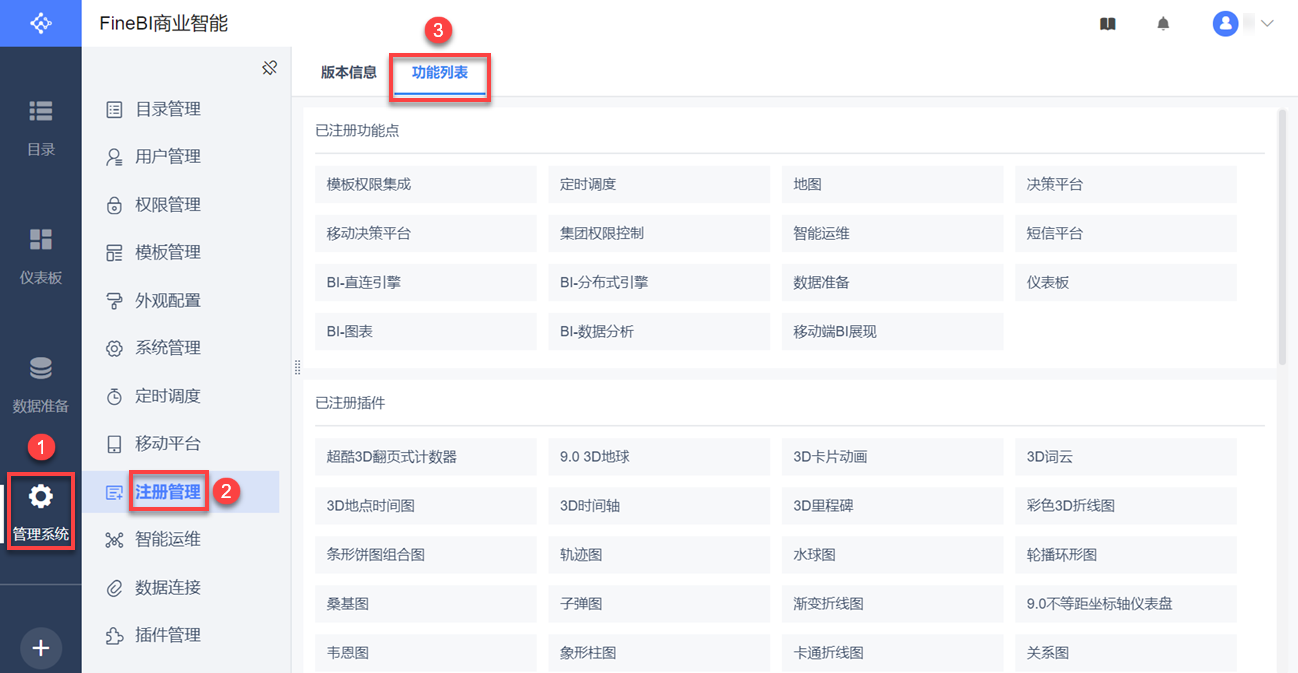Click the 超酷3D翻页式计数器 plugin item
The height and width of the screenshot is (673, 1298).
point(426,457)
